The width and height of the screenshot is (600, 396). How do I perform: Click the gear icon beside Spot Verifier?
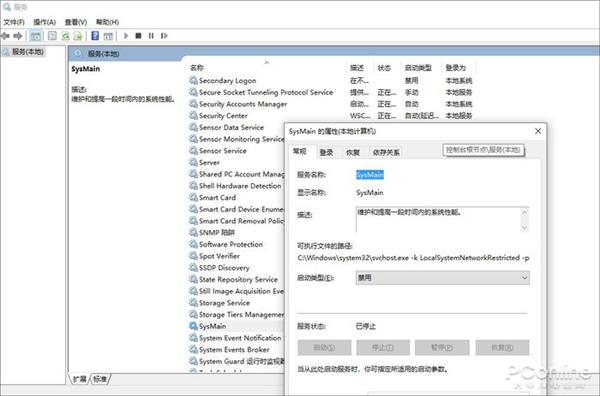[193, 256]
